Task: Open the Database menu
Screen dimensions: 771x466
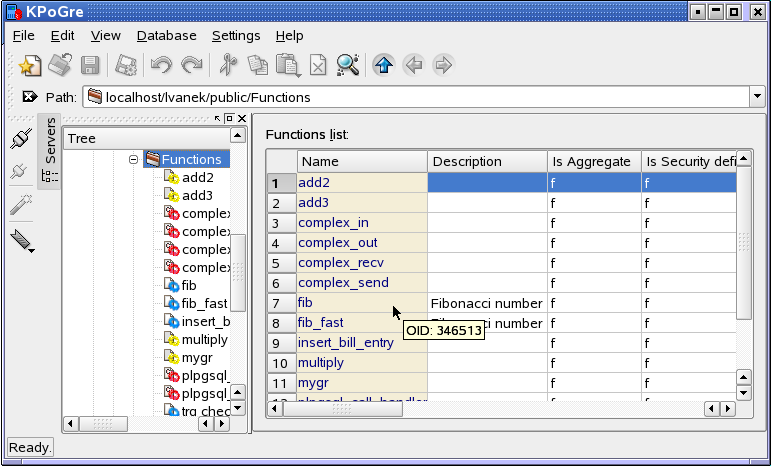Action: [166, 36]
